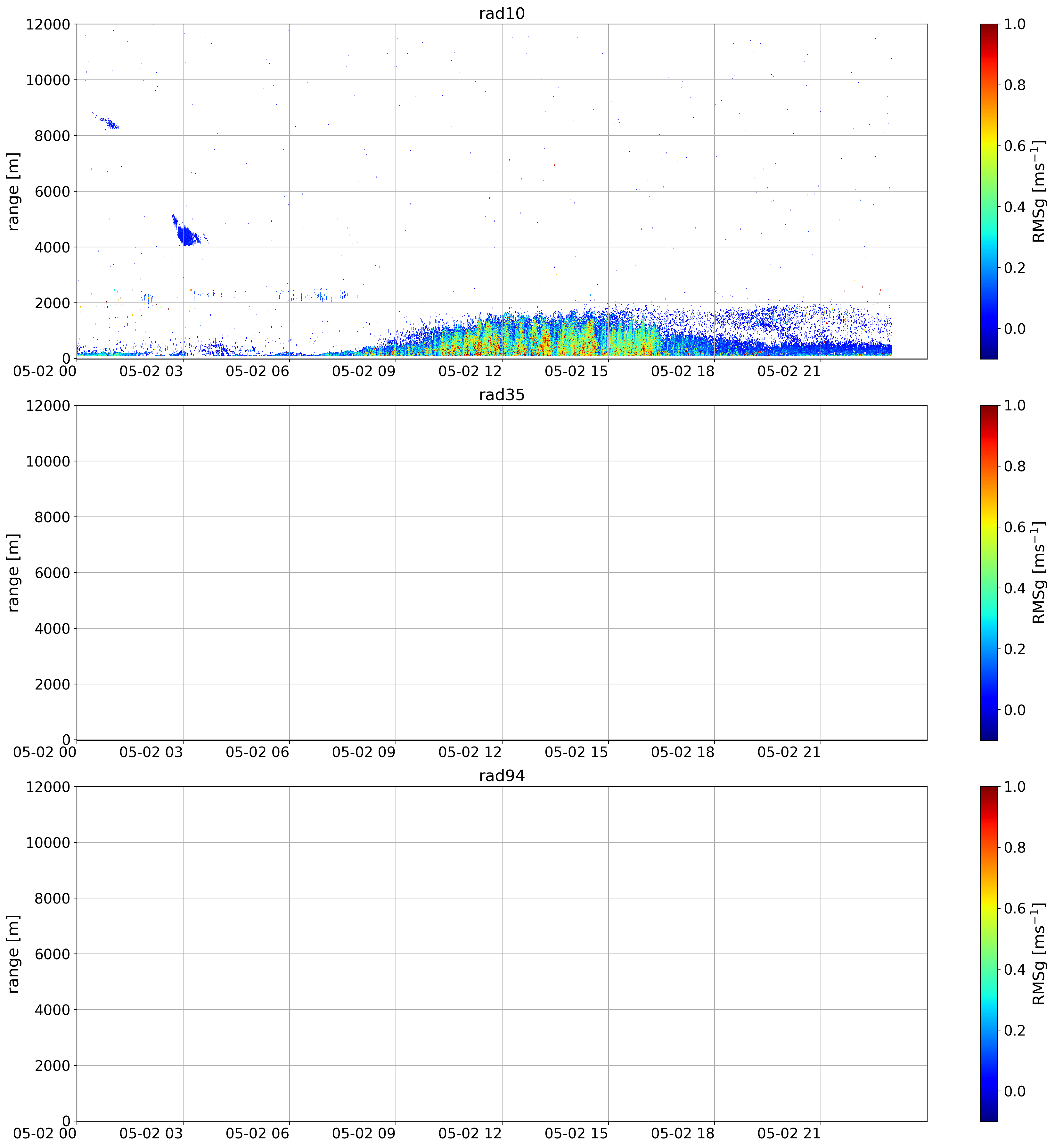1055x1148 pixels.
Task: Select the rad35 'range [m]' axis label
Action: point(13,572)
